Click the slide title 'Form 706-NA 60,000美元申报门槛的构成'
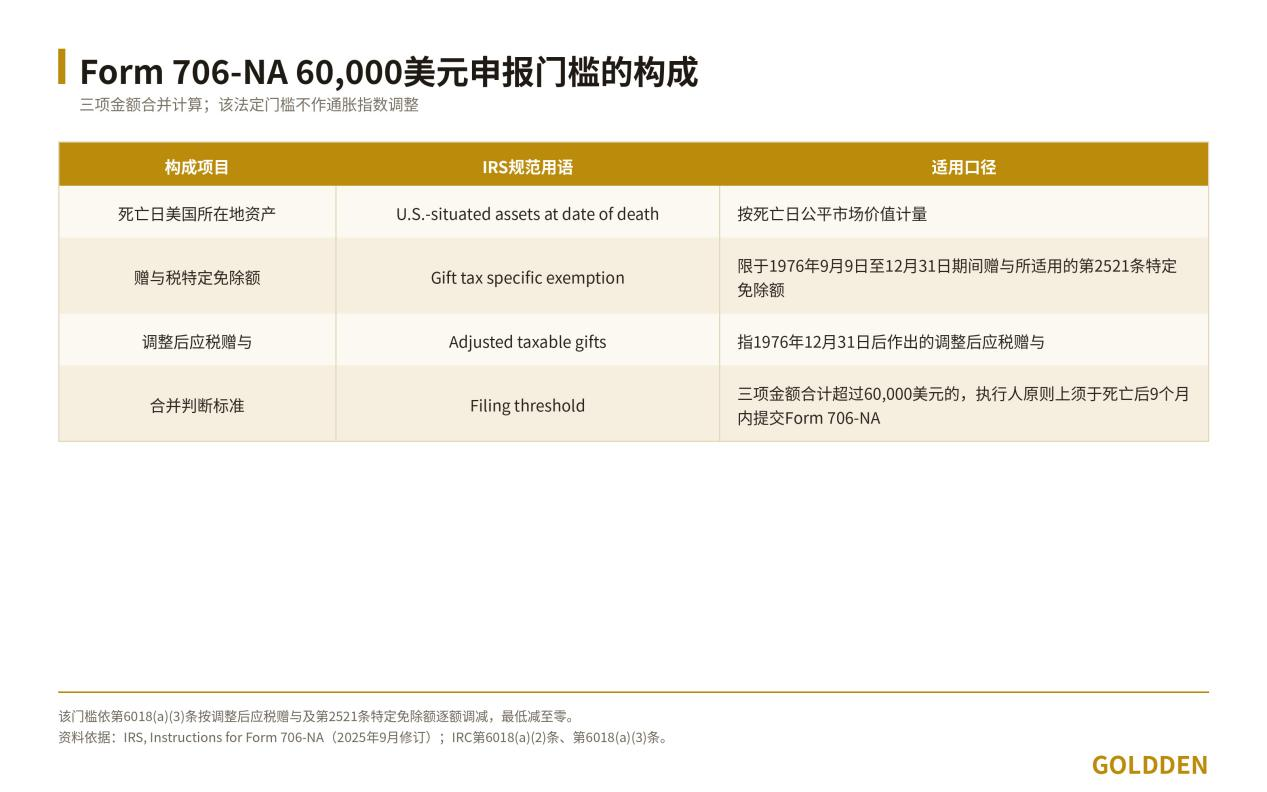The width and height of the screenshot is (1267, 792). (x=388, y=72)
